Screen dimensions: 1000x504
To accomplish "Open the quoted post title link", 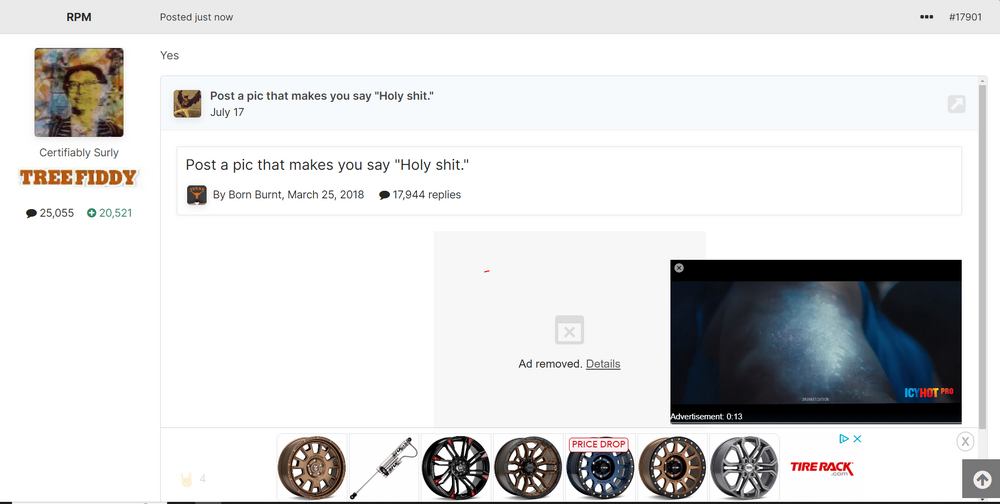I will (x=321, y=95).
